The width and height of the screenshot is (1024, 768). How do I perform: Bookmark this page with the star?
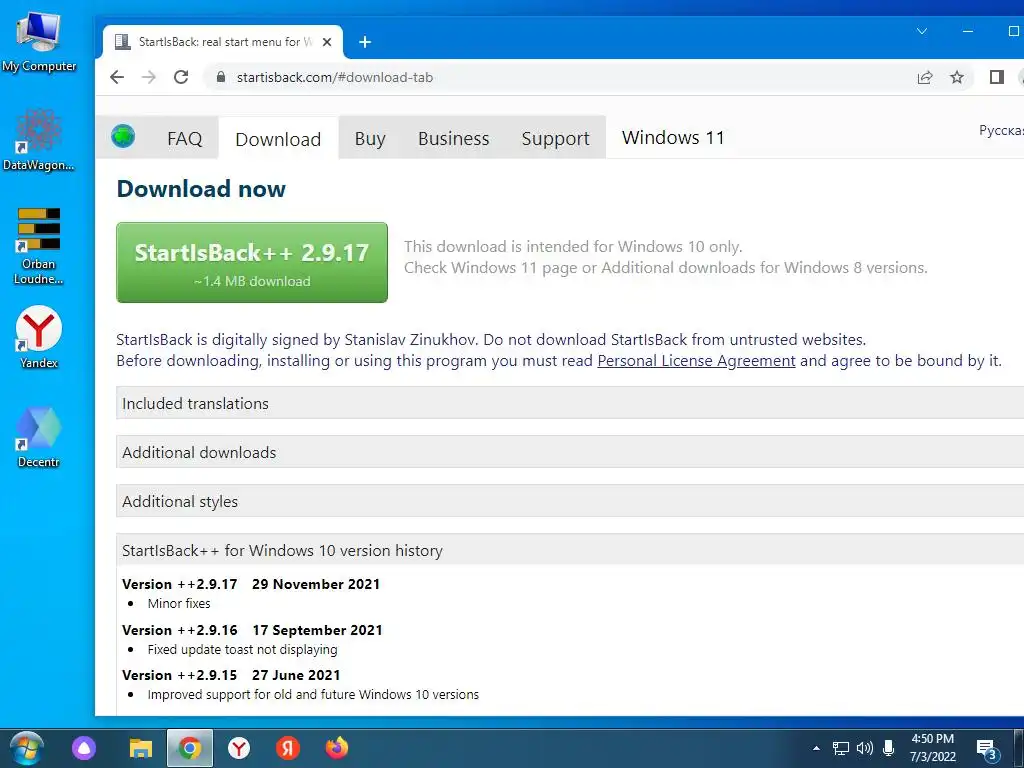[957, 77]
